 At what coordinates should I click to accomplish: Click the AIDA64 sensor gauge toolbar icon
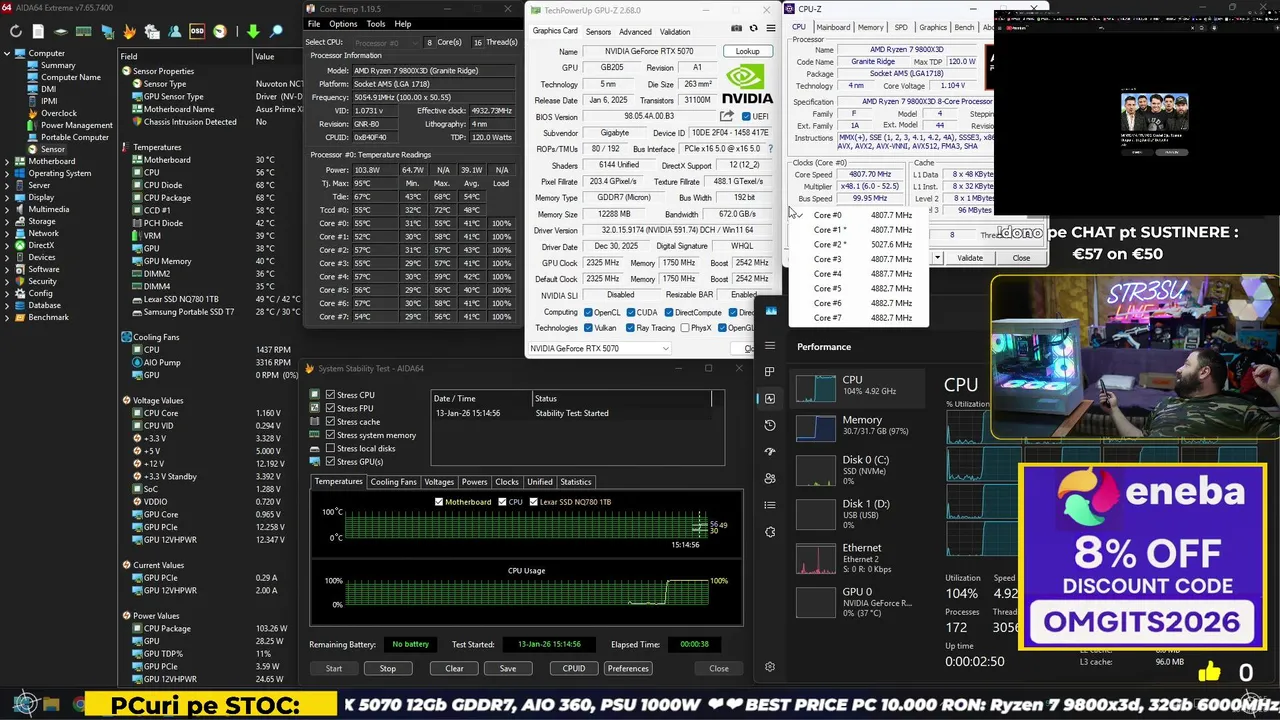click(x=220, y=31)
